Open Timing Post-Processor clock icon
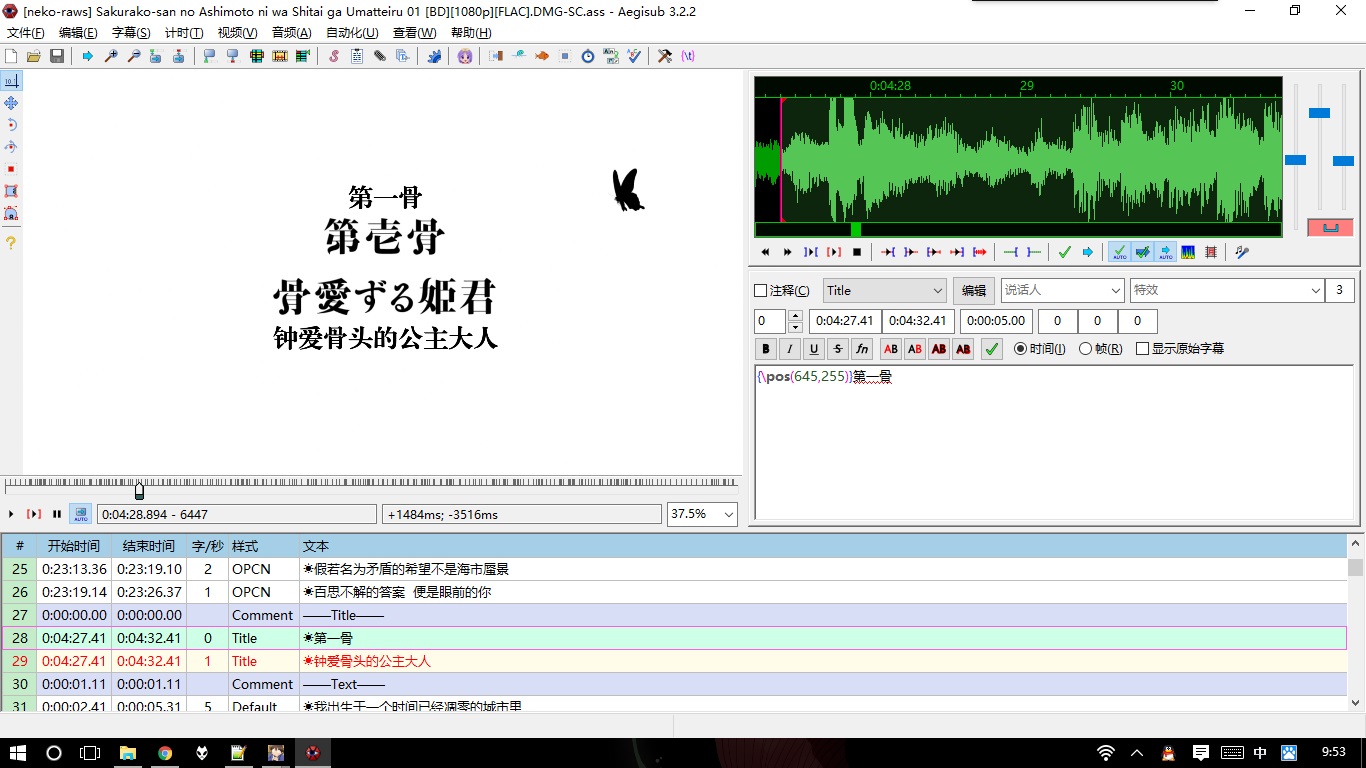Viewport: 1366px width, 768px height. [588, 56]
